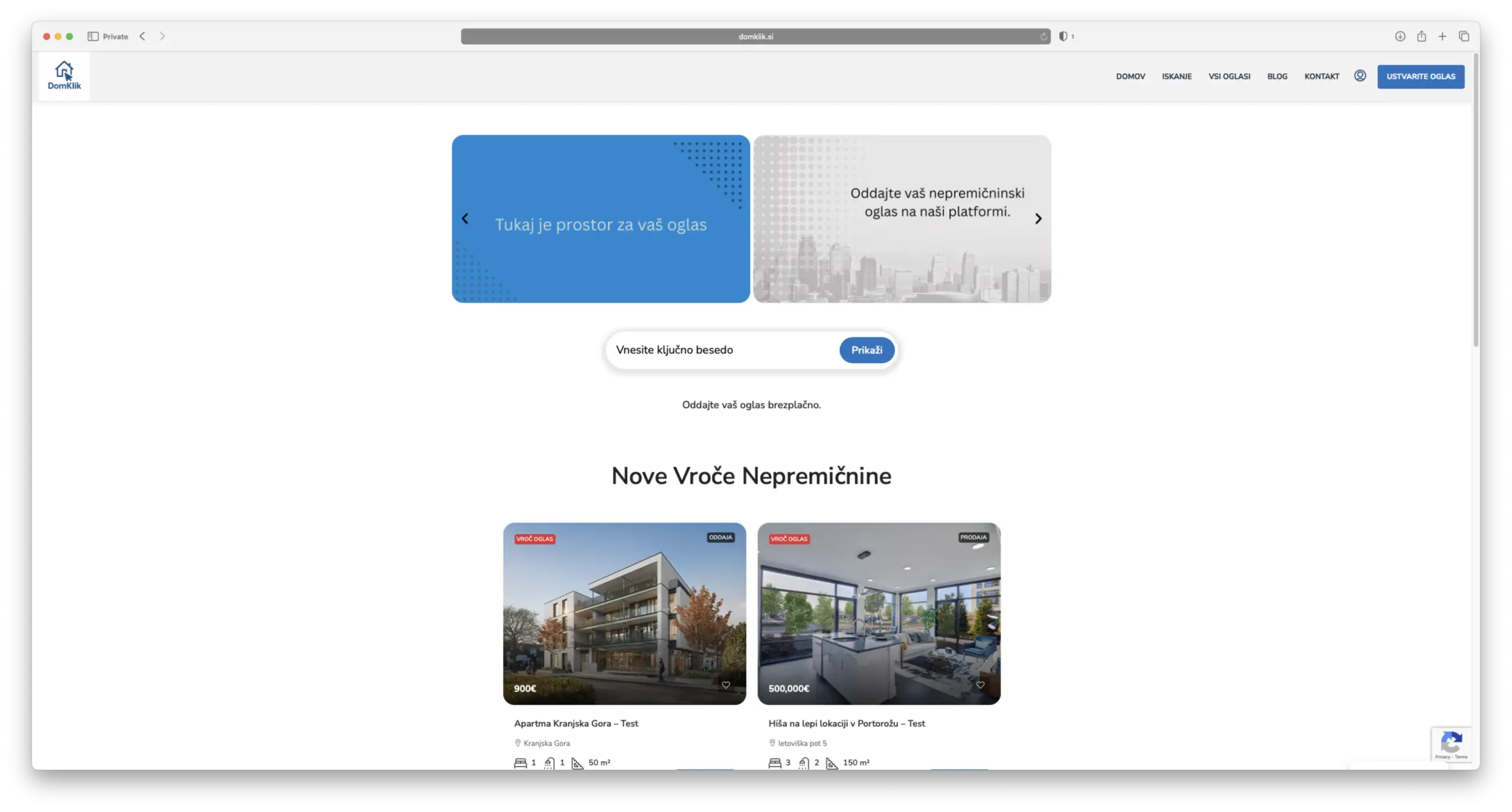Click the 'Nove Vroče Nepremičnine' heading
Image resolution: width=1512 pixels, height=812 pixels.
click(x=751, y=476)
